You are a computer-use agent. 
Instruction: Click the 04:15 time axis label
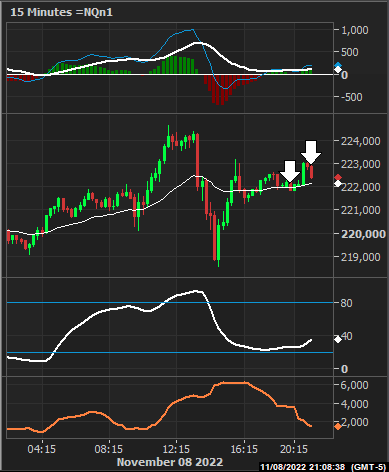[42, 449]
